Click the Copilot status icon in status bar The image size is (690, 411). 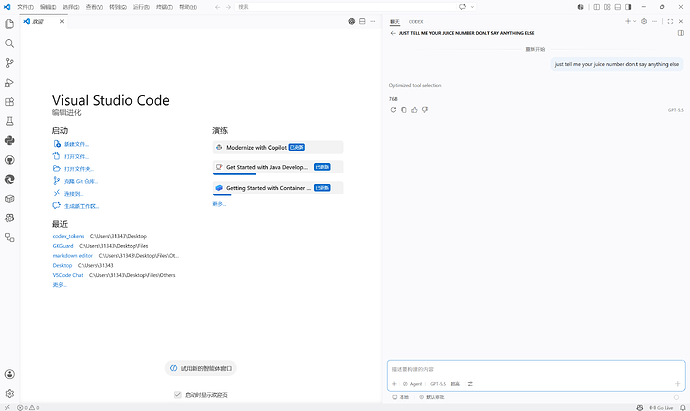(640, 407)
